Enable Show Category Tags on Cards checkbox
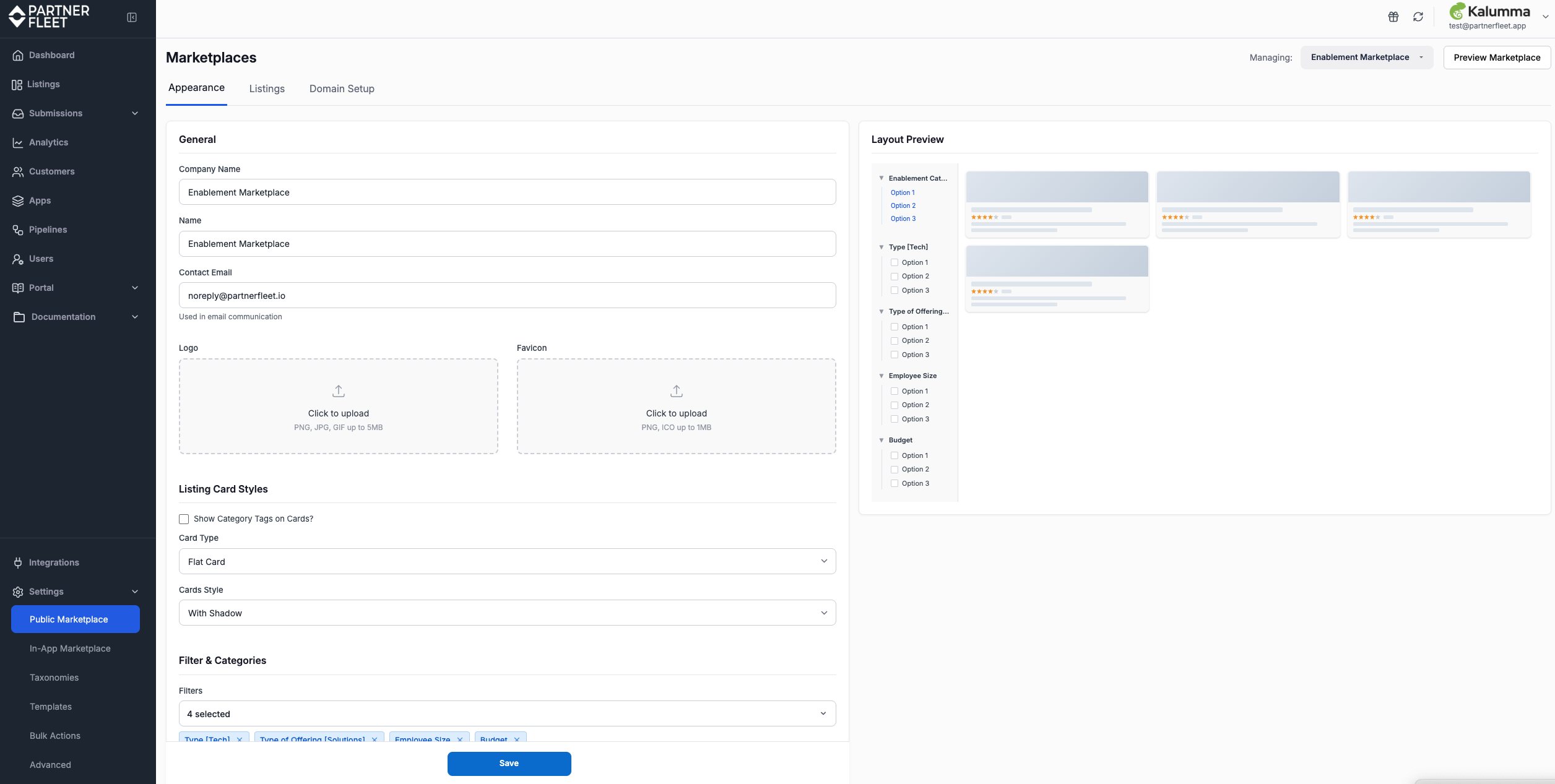Image resolution: width=1555 pixels, height=784 pixels. pyautogui.click(x=184, y=519)
